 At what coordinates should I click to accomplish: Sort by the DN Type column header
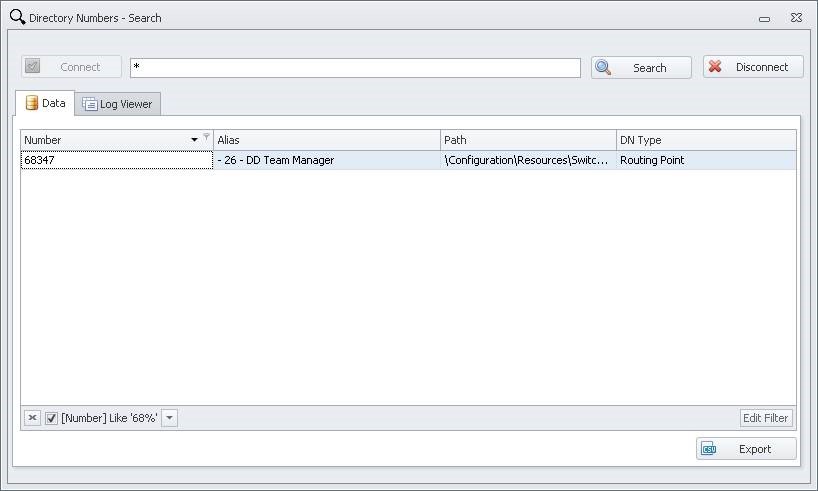(x=706, y=140)
